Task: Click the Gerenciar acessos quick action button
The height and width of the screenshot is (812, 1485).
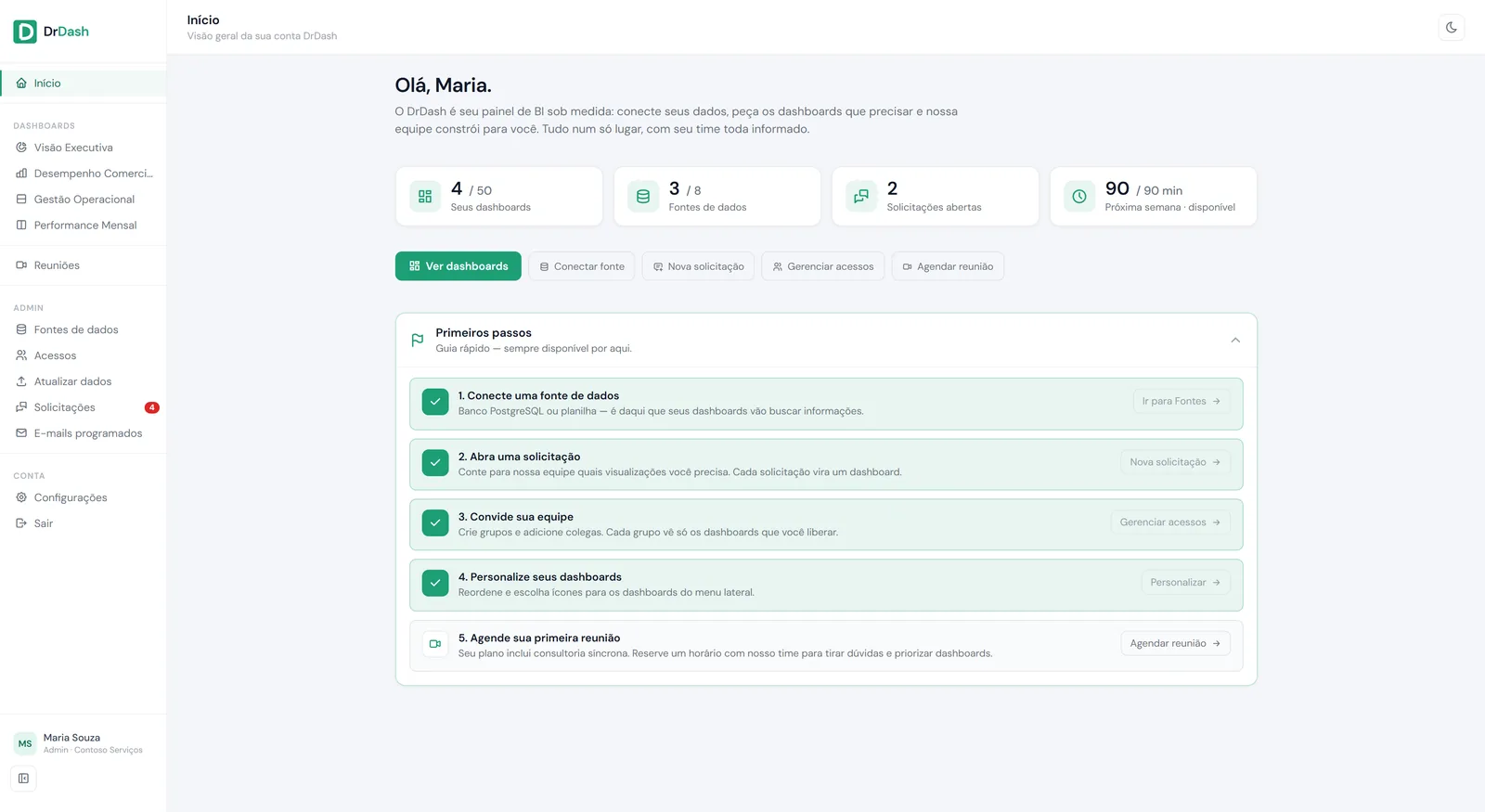Action: coord(823,266)
